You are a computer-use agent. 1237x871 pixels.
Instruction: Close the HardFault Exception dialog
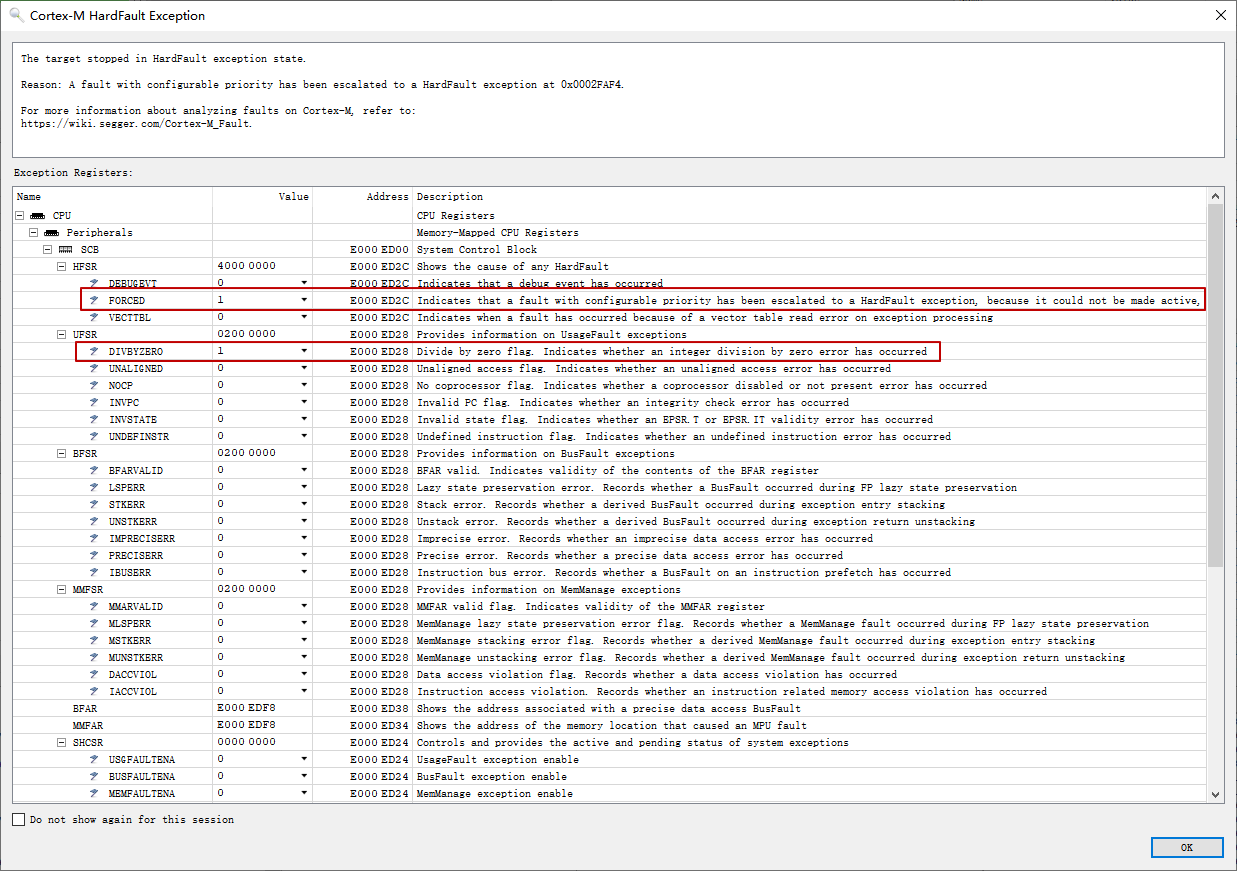pyautogui.click(x=1221, y=15)
